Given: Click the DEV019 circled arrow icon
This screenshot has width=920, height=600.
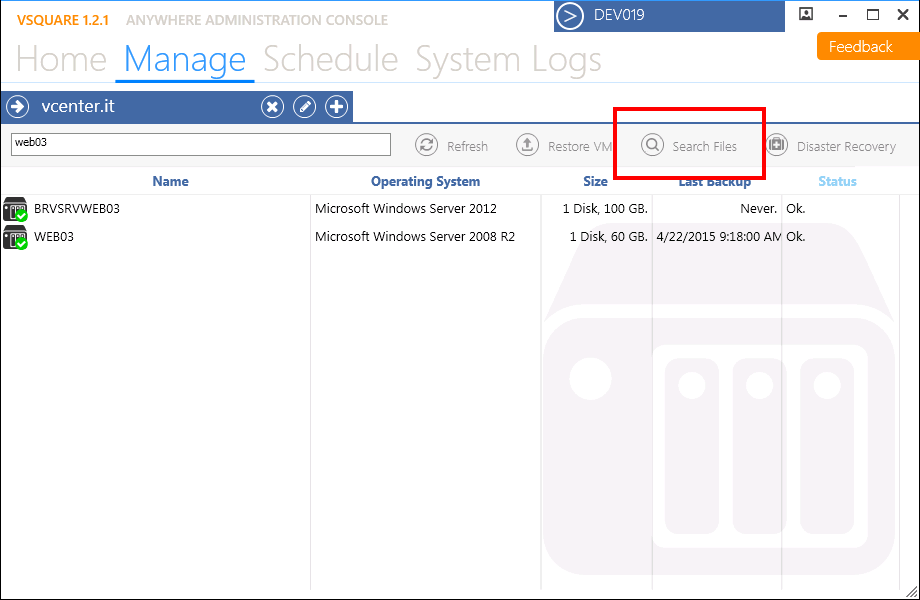Looking at the screenshot, I should pos(569,16).
